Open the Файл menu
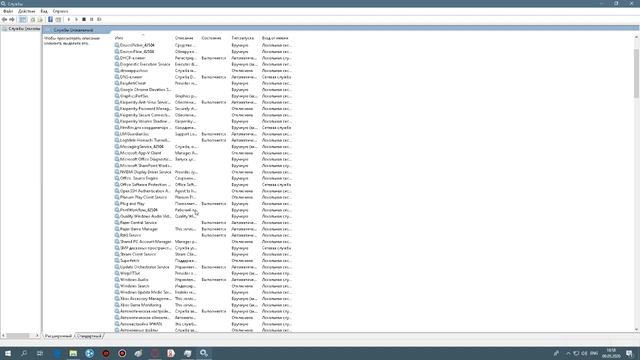Screen dimensions: 640x360 coord(8,11)
